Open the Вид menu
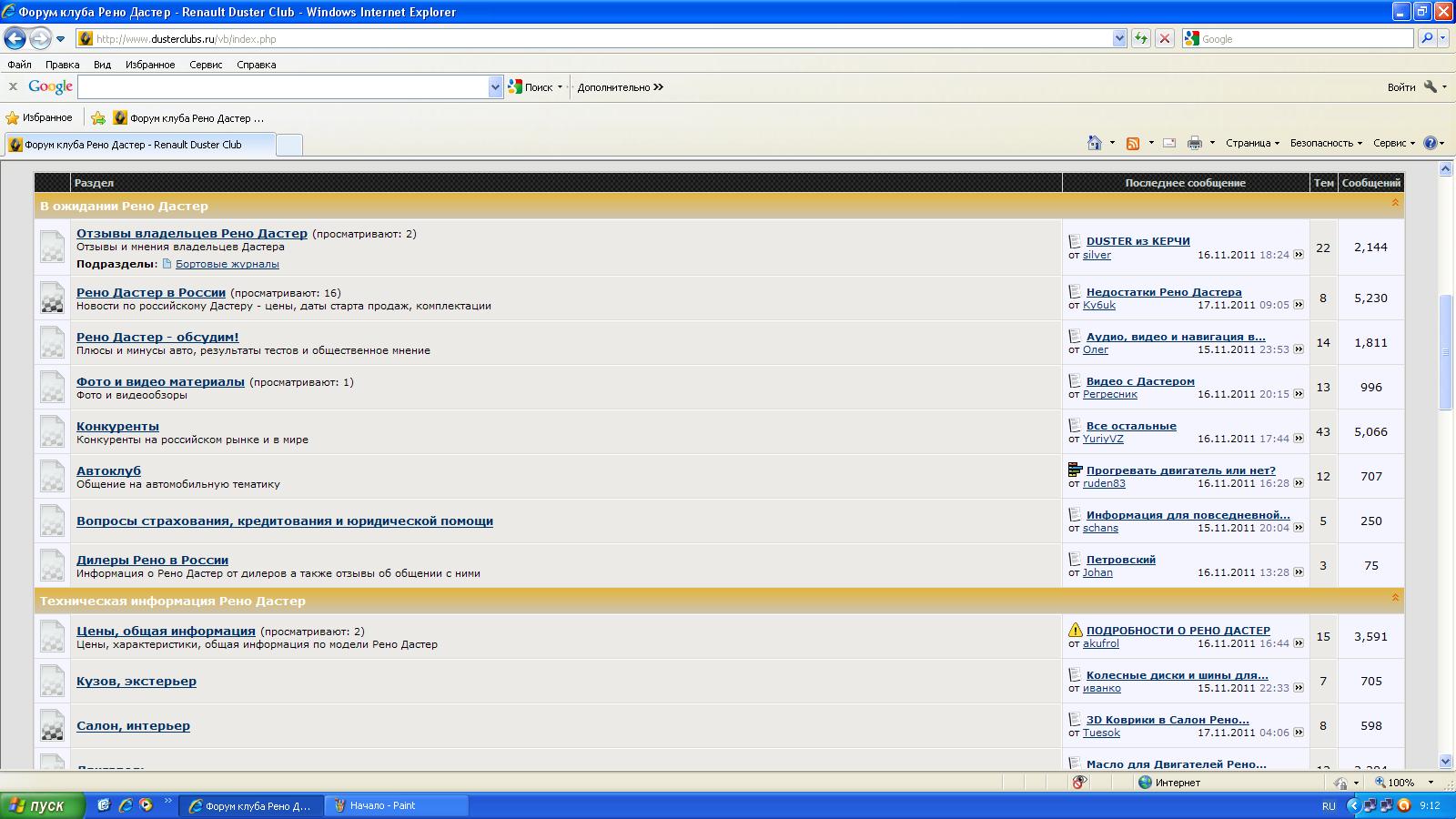 (102, 65)
